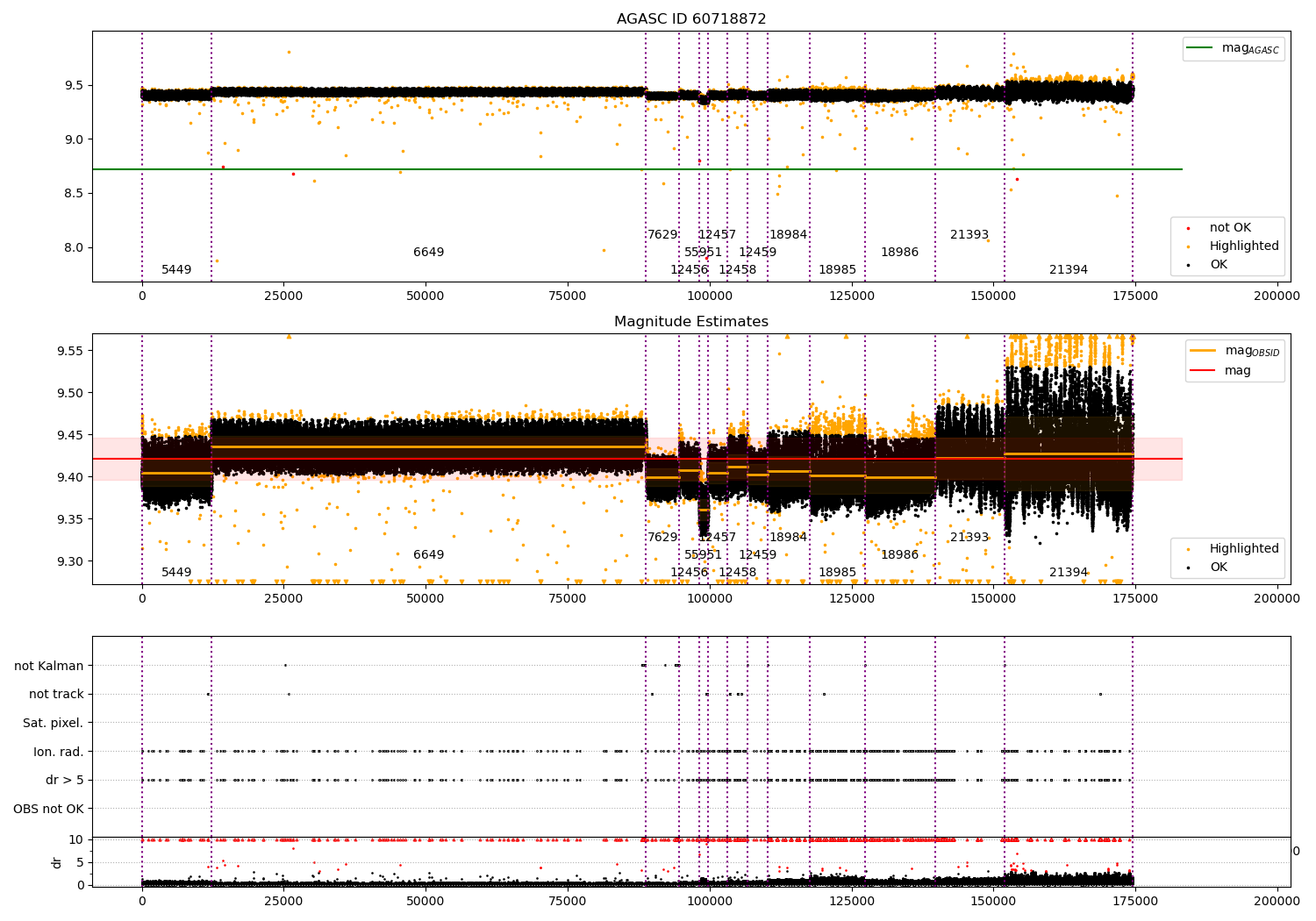The image size is (1316, 921).
Task: Click obsid label 18986 in the Magnitude Estimates plot
Action: [x=899, y=554]
